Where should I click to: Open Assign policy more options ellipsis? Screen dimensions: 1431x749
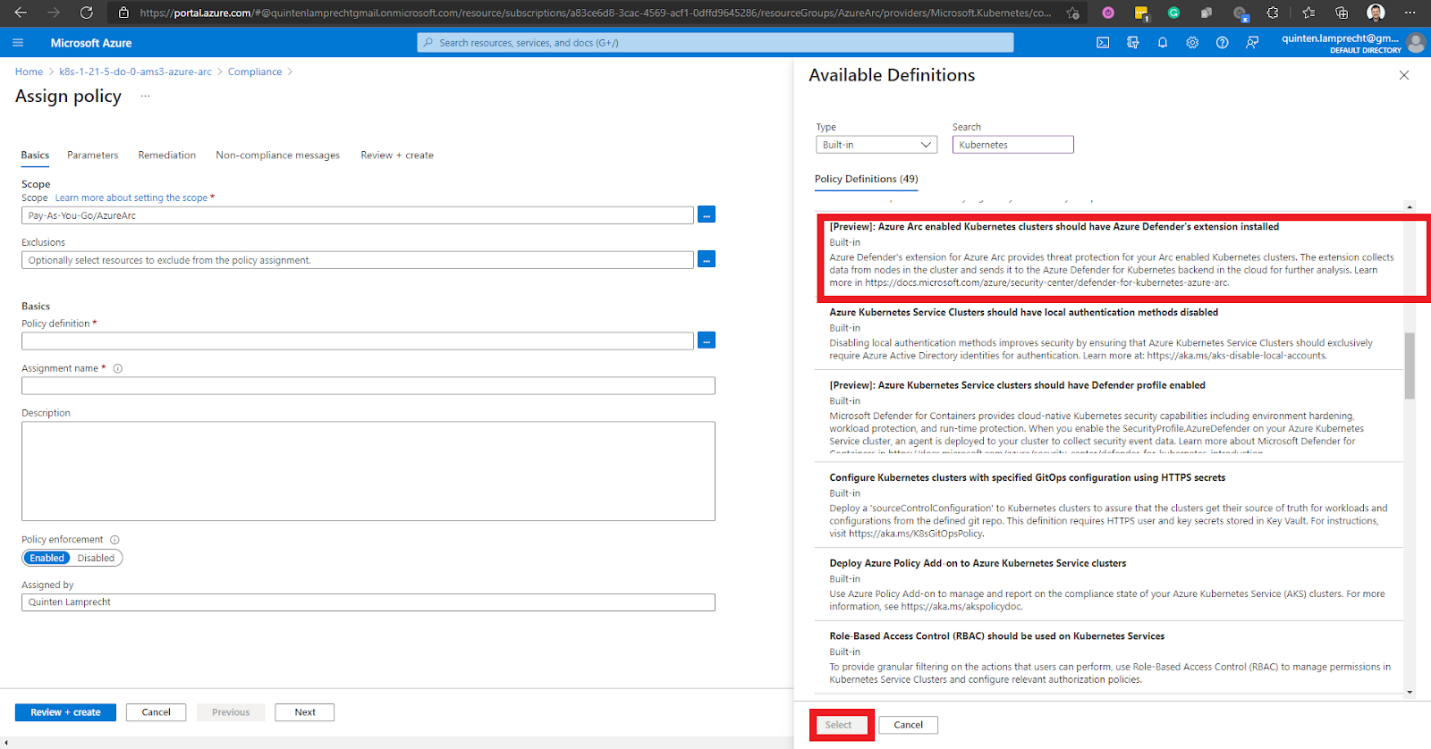[145, 96]
